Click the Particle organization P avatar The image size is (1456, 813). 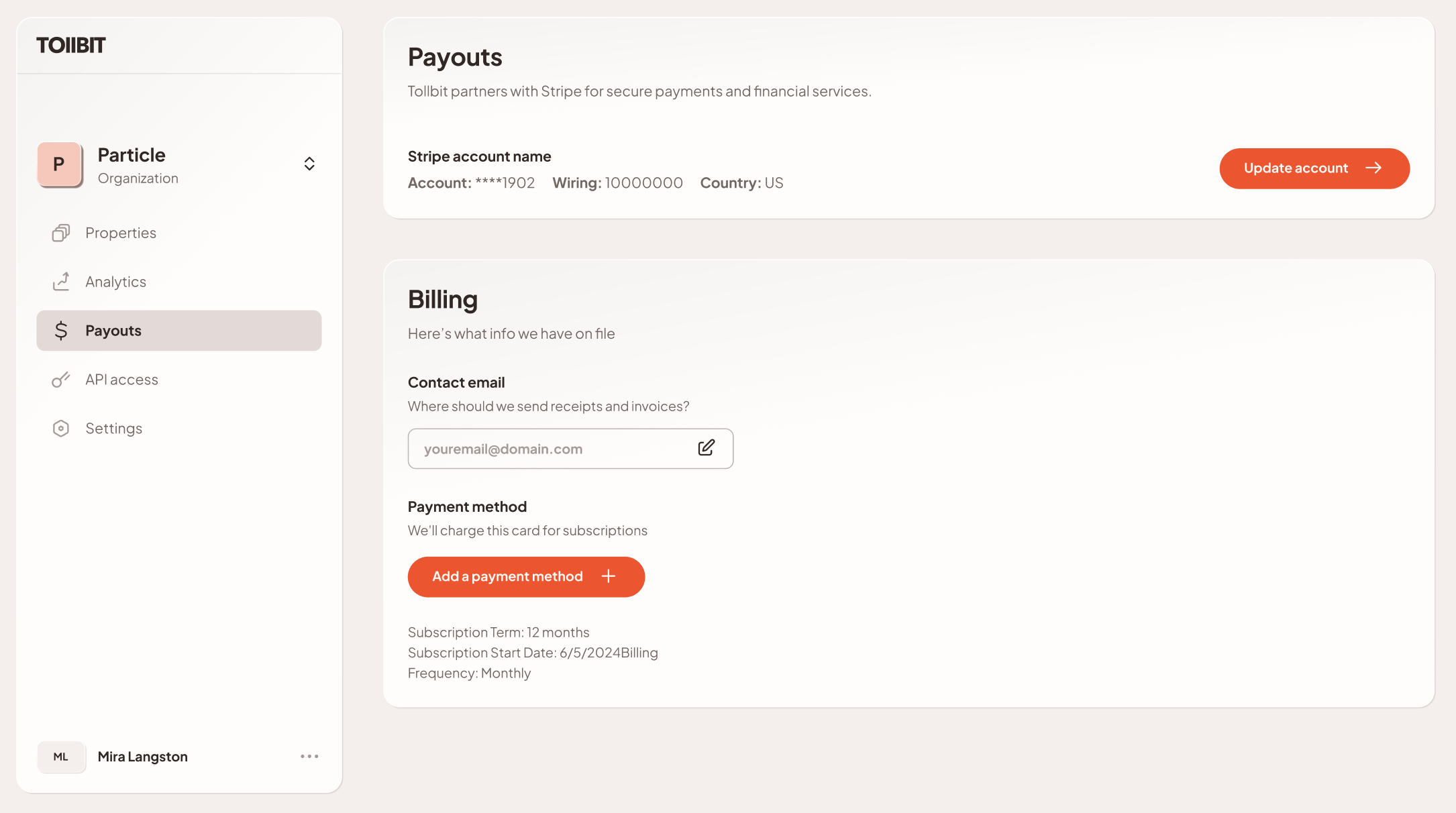[60, 164]
